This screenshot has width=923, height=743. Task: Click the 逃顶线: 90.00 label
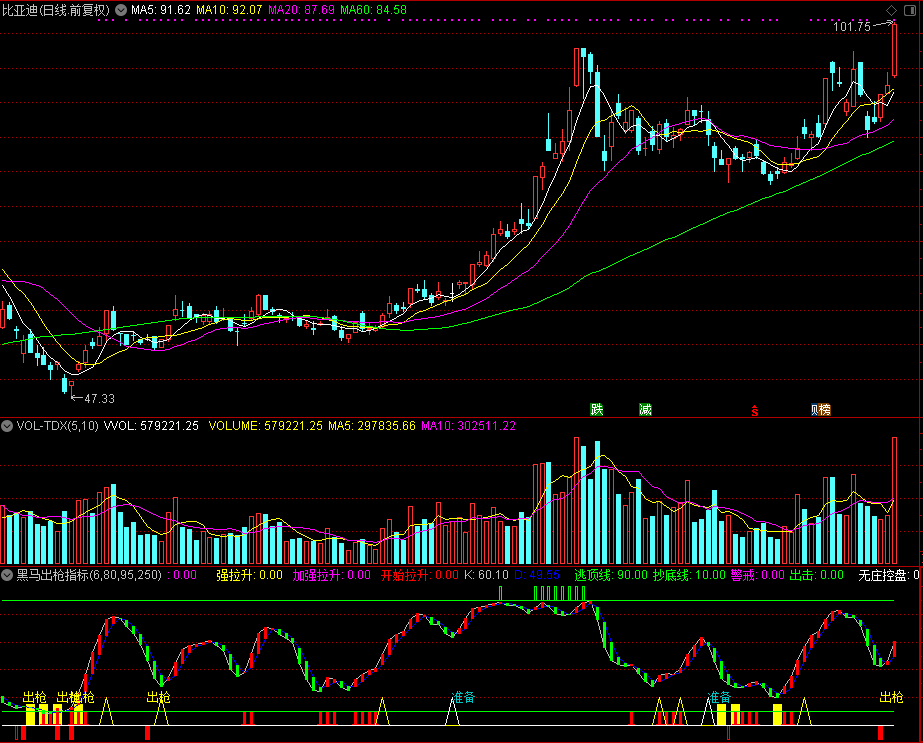(611, 575)
